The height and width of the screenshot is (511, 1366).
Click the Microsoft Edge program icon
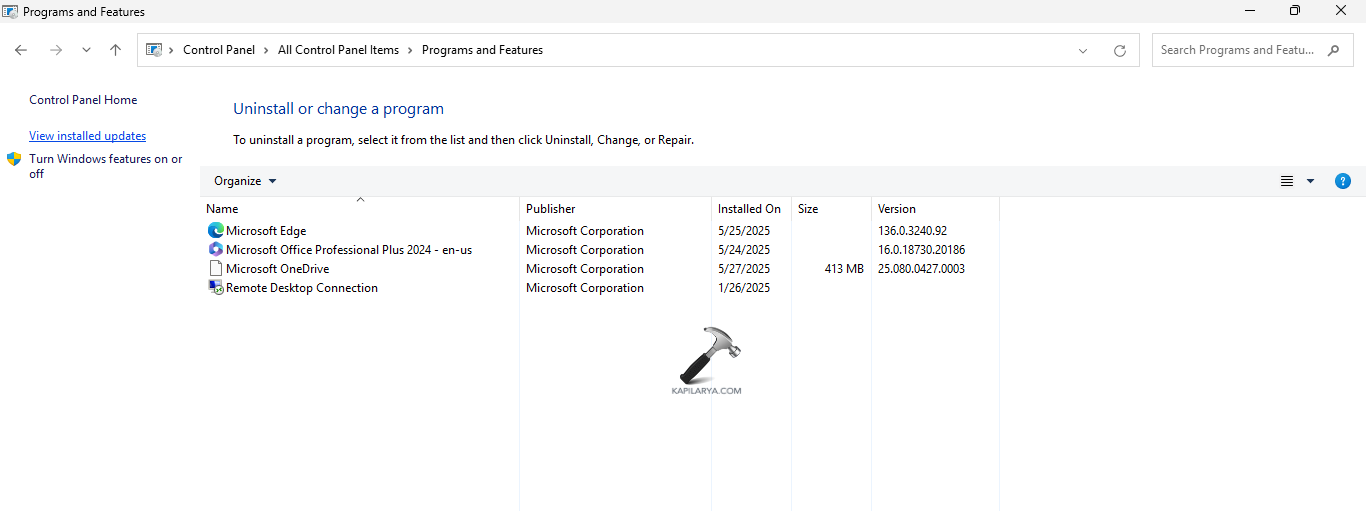click(215, 231)
